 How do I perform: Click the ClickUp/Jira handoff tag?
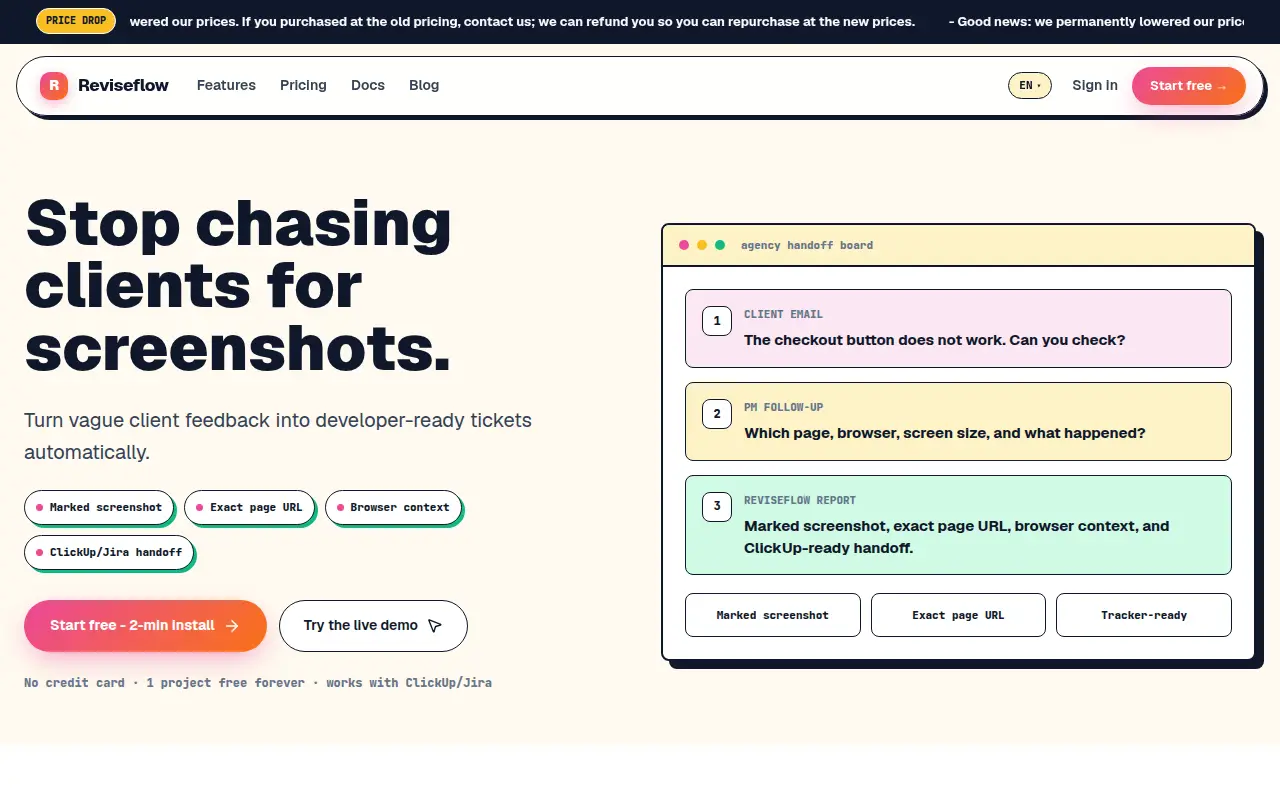point(108,552)
